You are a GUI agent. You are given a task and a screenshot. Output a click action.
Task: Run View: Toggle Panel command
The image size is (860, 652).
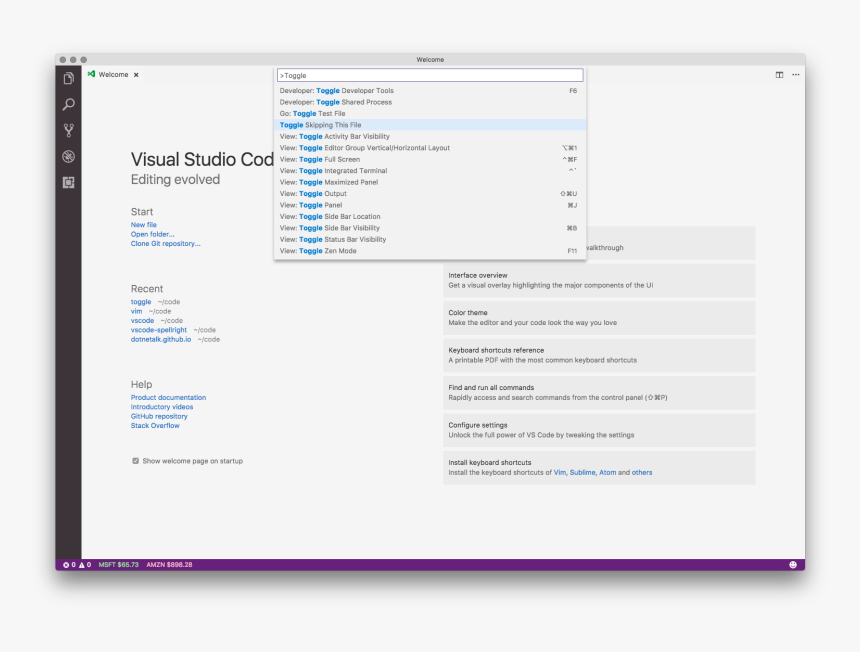pos(430,205)
